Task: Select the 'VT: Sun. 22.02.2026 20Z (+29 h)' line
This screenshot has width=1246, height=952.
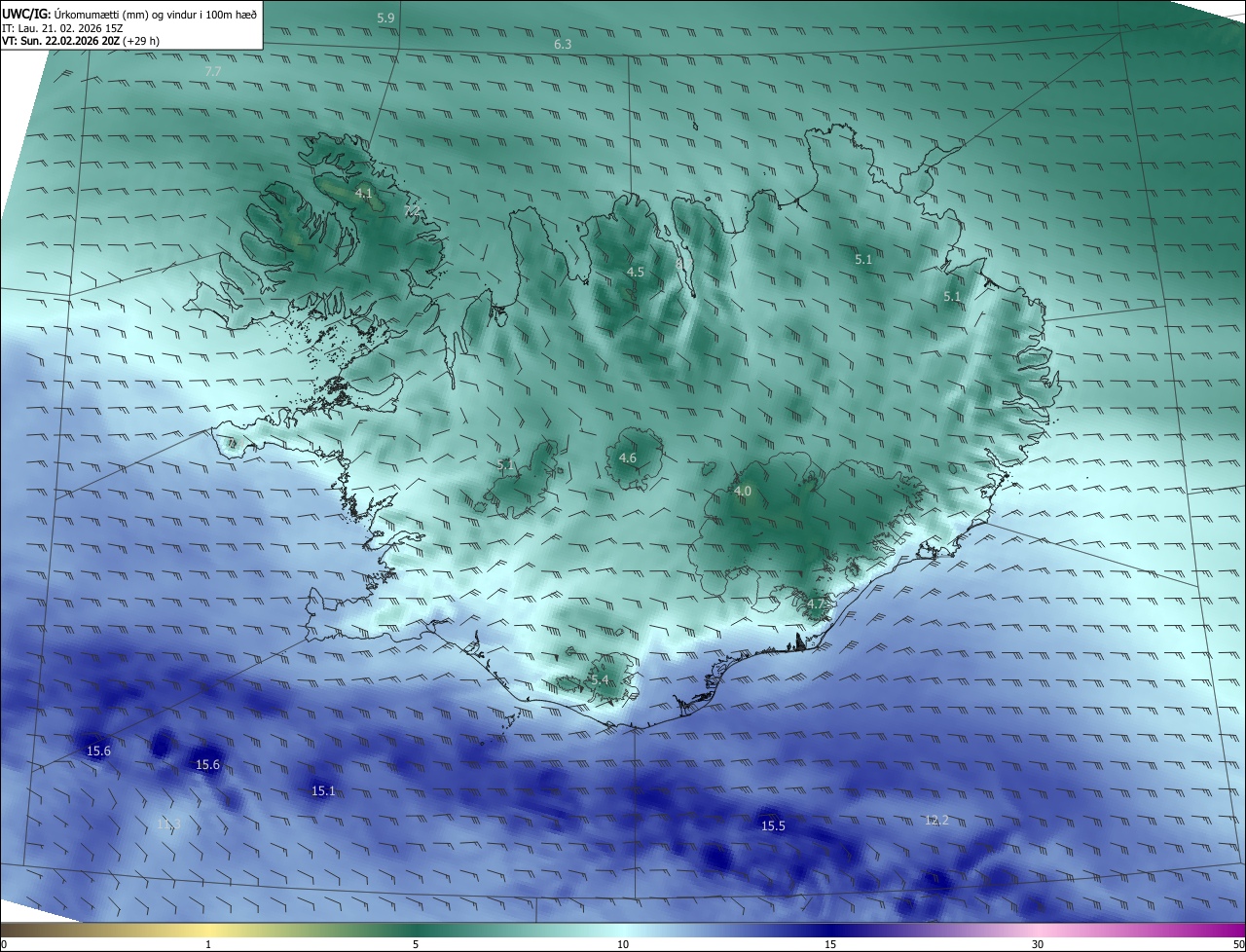Action: [82, 42]
